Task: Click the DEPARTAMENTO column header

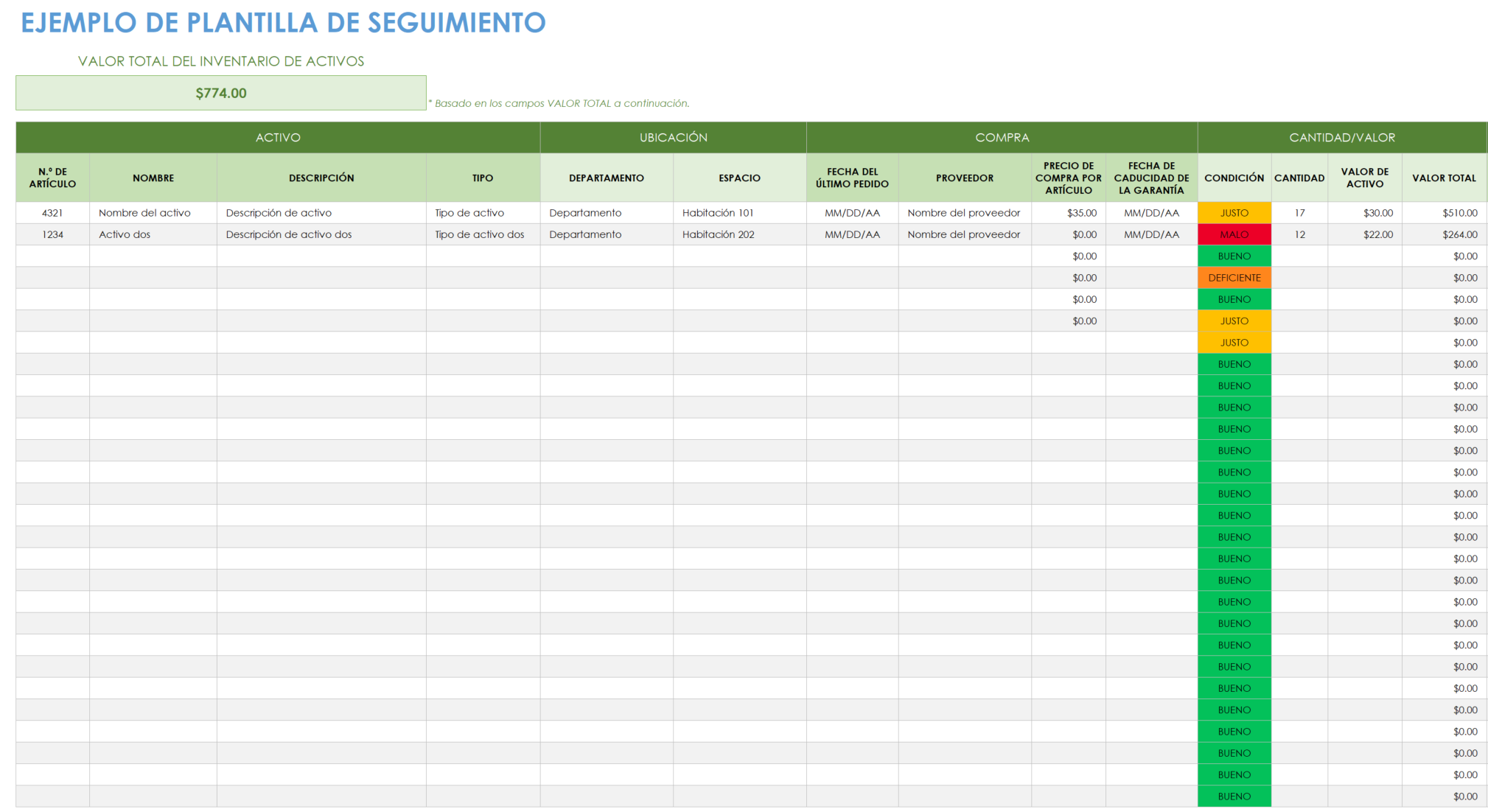Action: tap(607, 178)
